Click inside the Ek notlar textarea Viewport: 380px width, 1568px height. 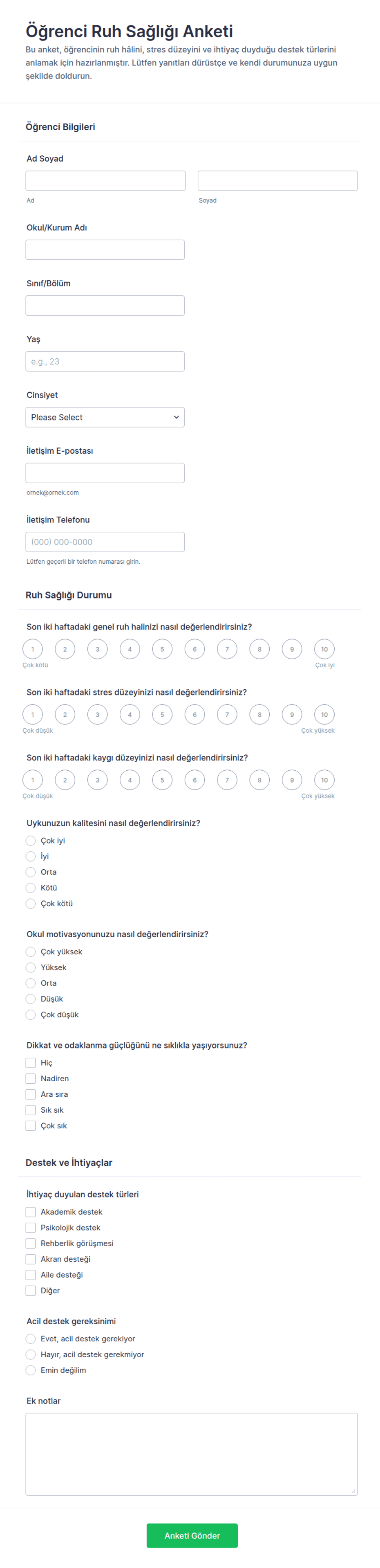tap(192, 1454)
